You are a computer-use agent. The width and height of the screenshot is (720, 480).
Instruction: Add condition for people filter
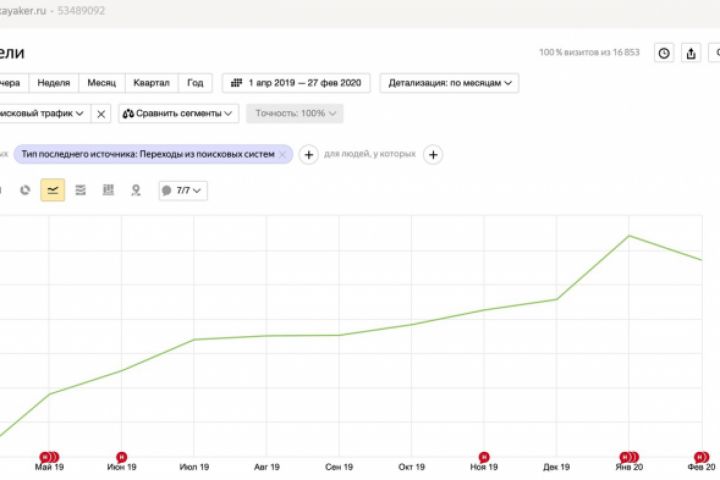coord(433,155)
